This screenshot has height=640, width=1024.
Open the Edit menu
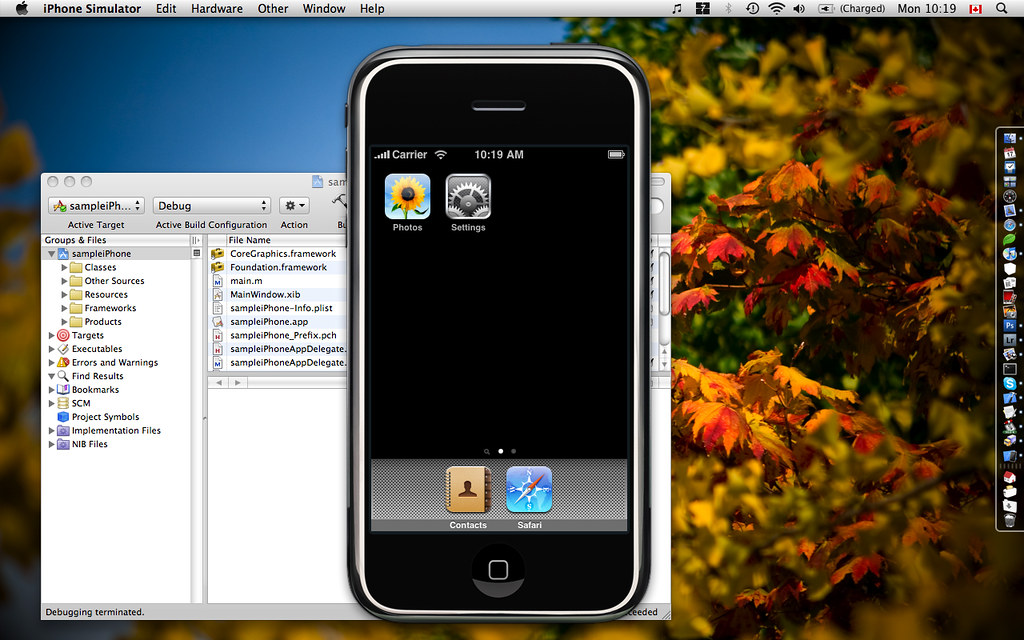(166, 8)
